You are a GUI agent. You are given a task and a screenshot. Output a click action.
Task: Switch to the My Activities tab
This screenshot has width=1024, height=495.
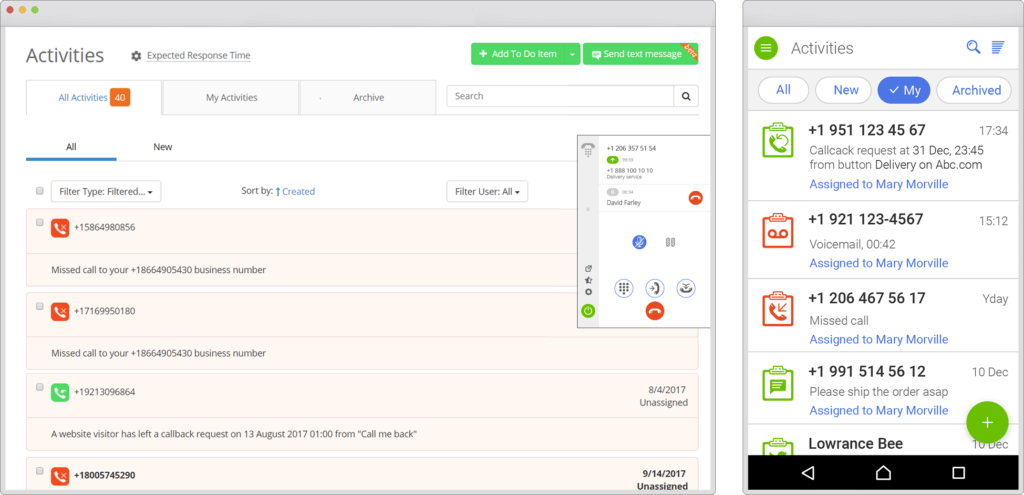tap(231, 97)
